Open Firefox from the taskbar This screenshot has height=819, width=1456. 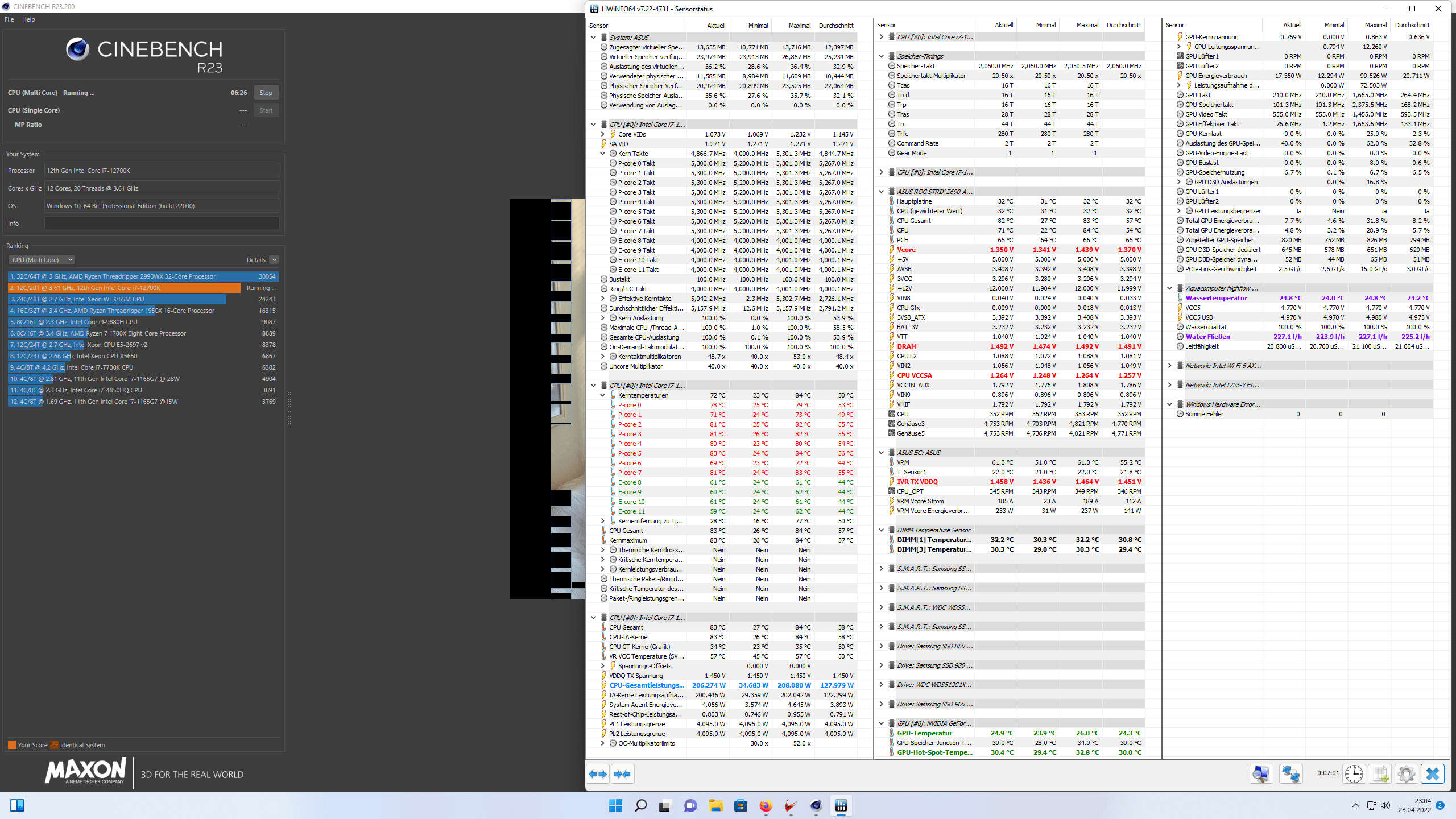click(x=766, y=805)
